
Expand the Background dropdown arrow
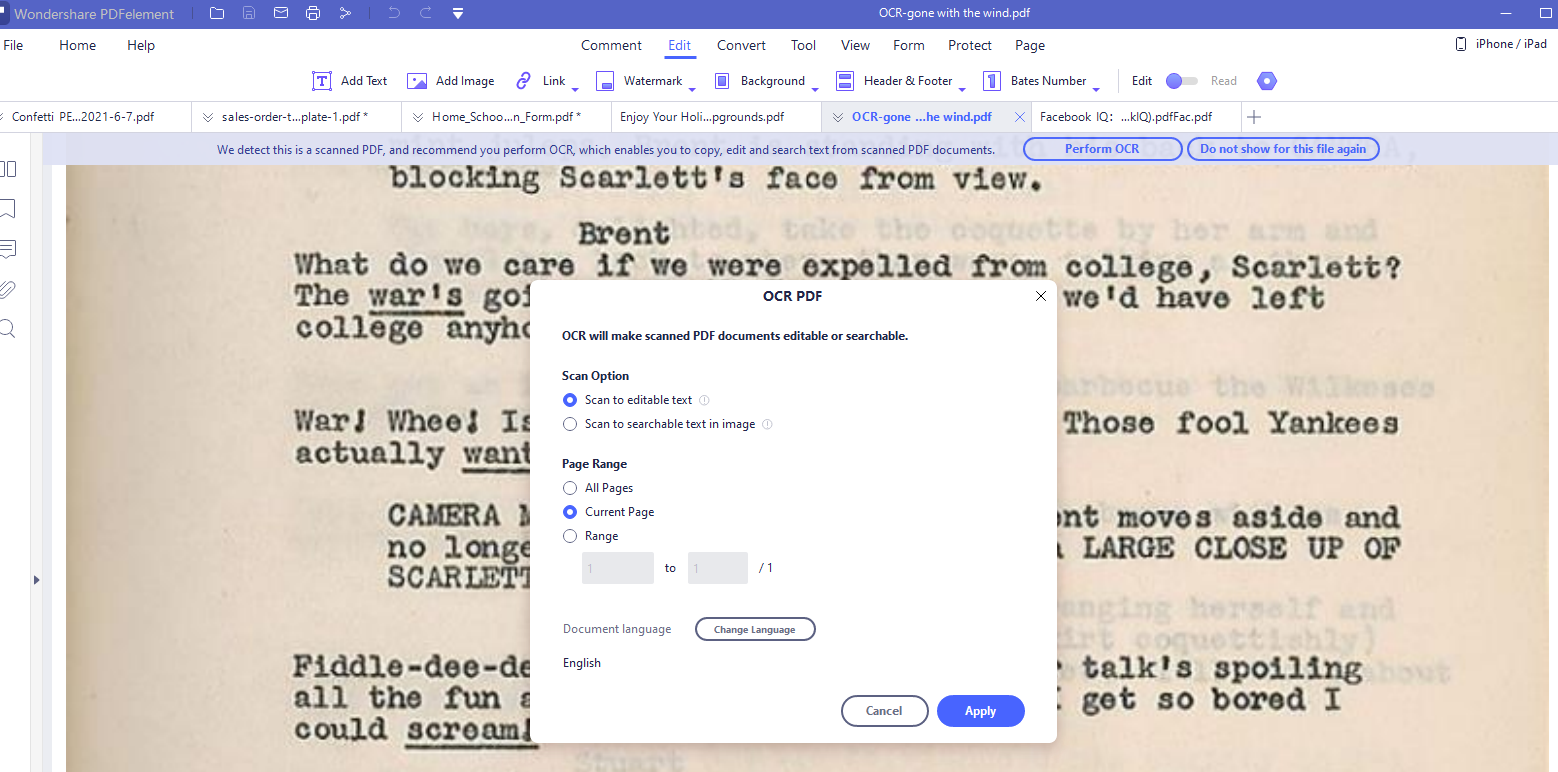coord(815,89)
